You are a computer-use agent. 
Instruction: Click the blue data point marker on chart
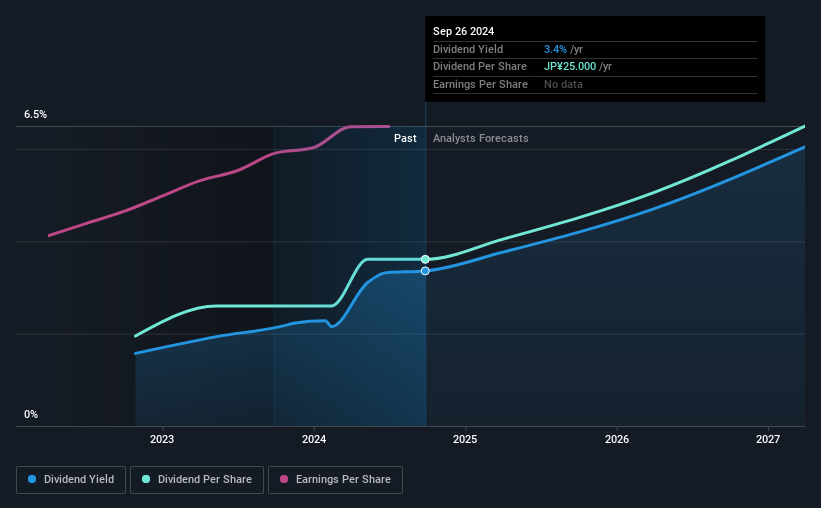click(425, 271)
